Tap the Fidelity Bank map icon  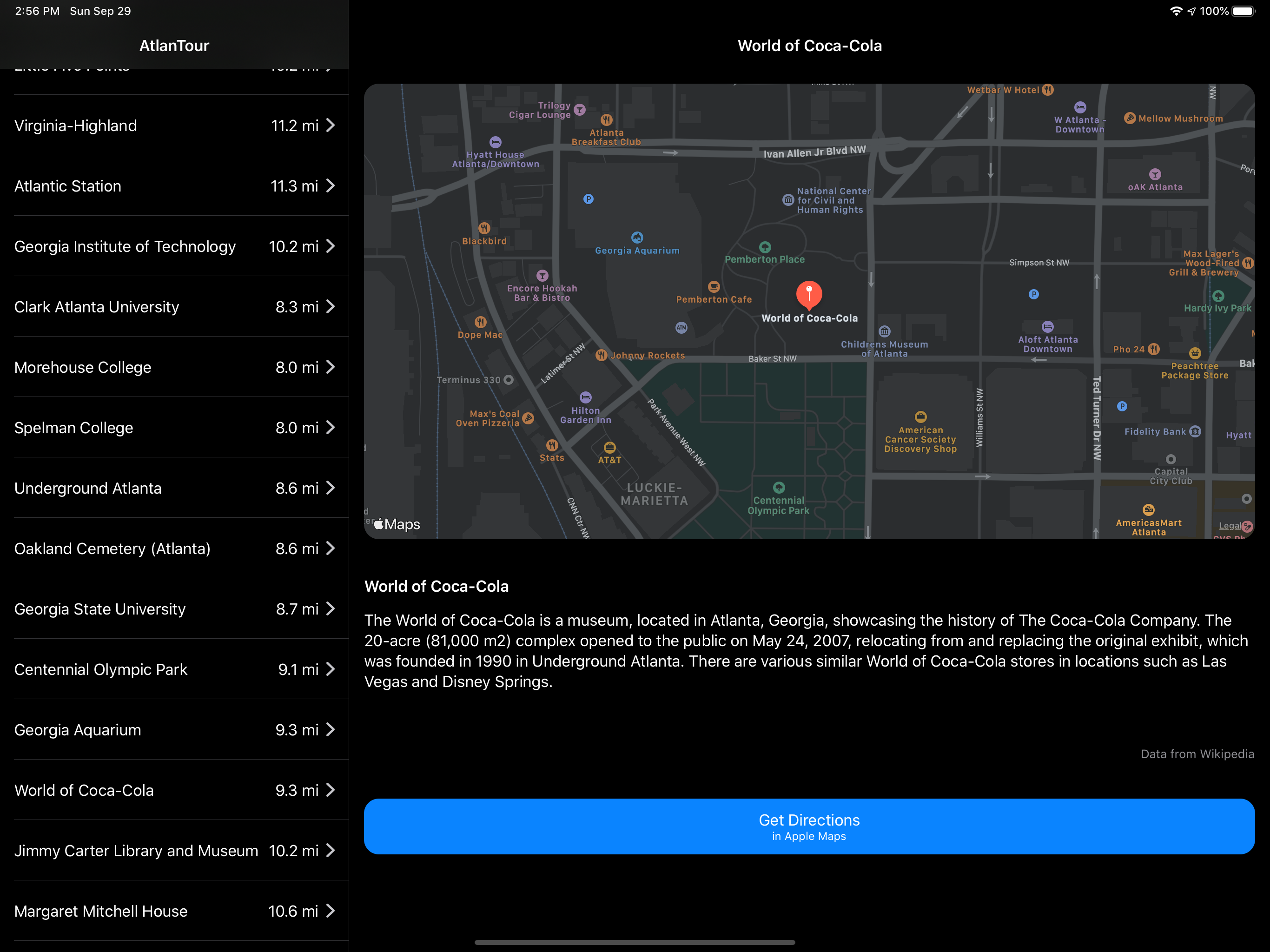tap(1195, 431)
